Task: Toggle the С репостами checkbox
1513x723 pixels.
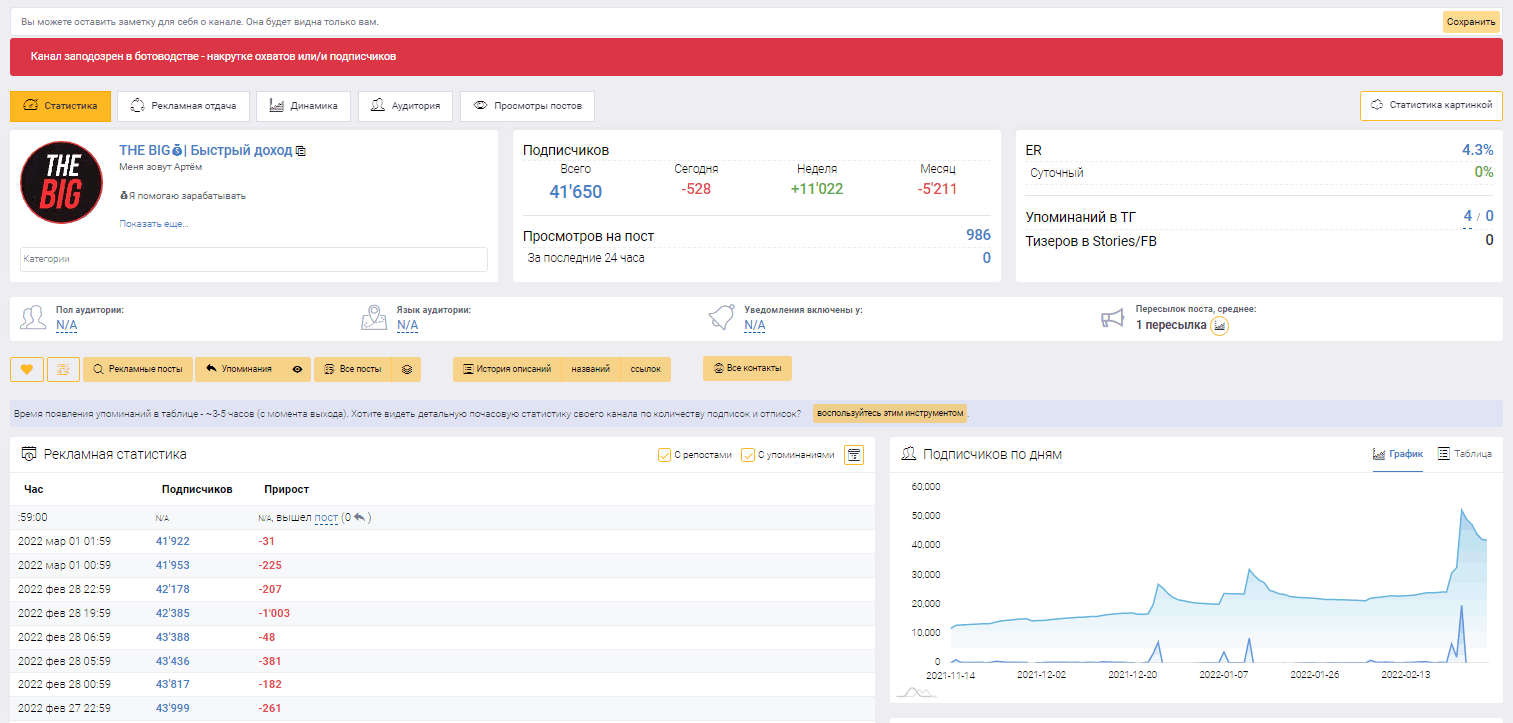Action: click(x=665, y=455)
